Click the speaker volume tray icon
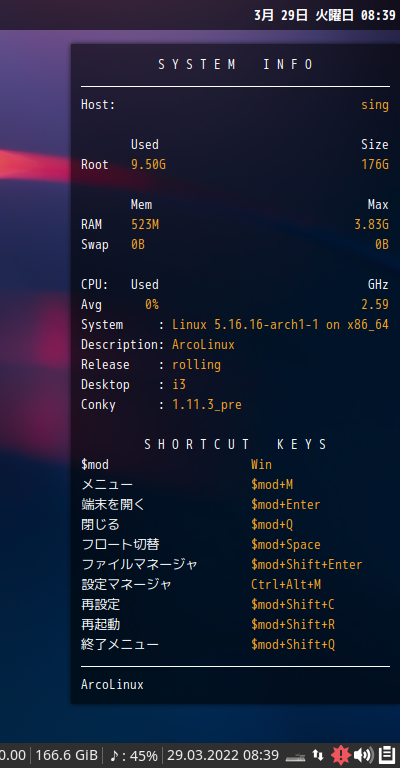Screen dimensions: 400x768 coord(363,755)
